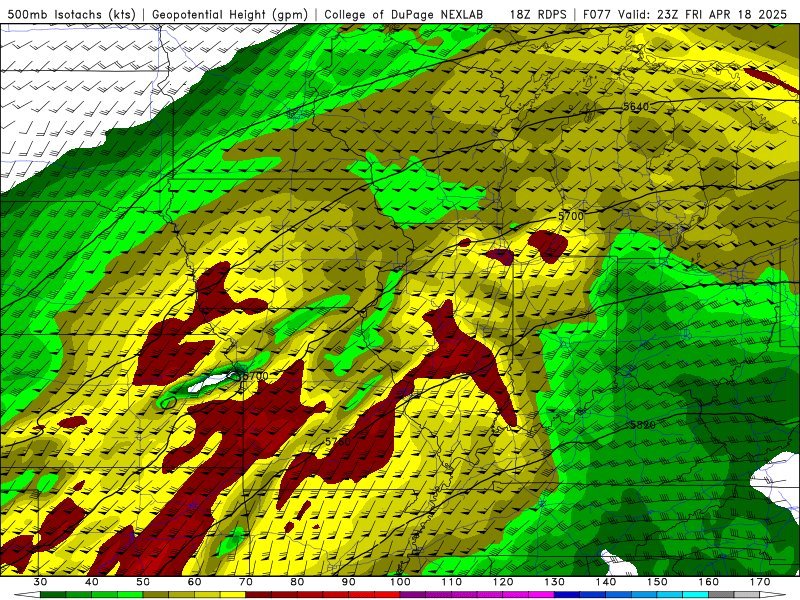Click the 'Geopotential Height (gpm)' header text
Screen dimensions: 800x600
[230, 14]
